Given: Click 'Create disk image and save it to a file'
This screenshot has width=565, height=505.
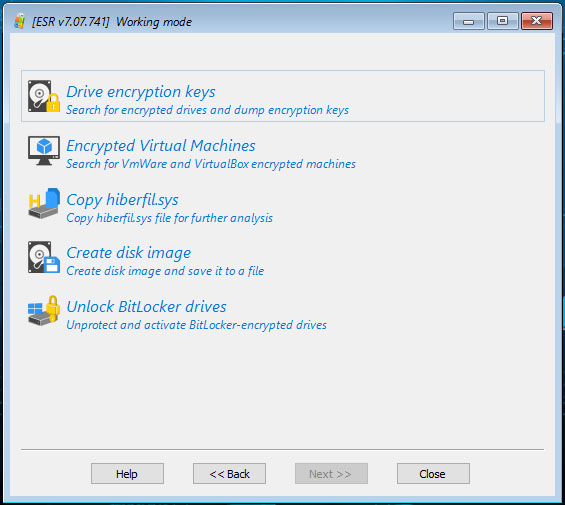Looking at the screenshot, I should coord(165,271).
